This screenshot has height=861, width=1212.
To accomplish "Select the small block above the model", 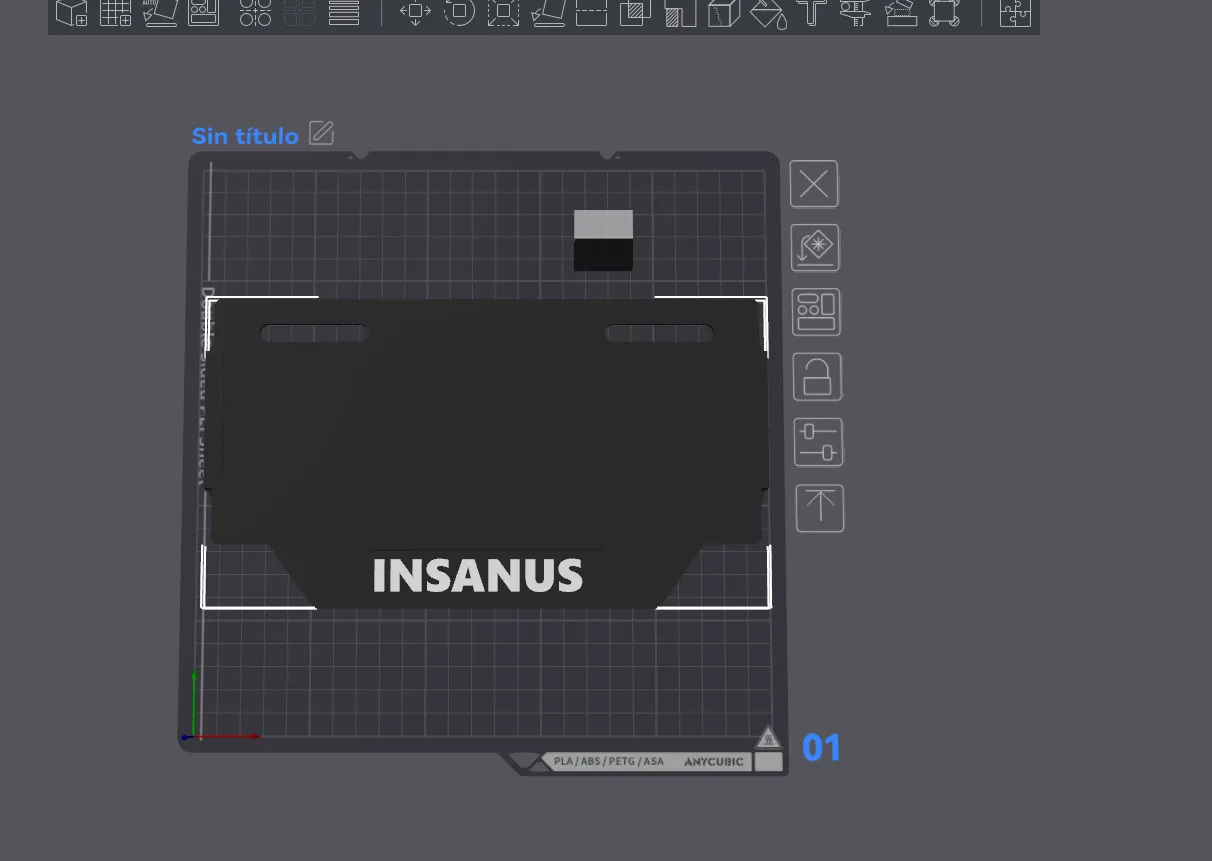I will point(603,240).
